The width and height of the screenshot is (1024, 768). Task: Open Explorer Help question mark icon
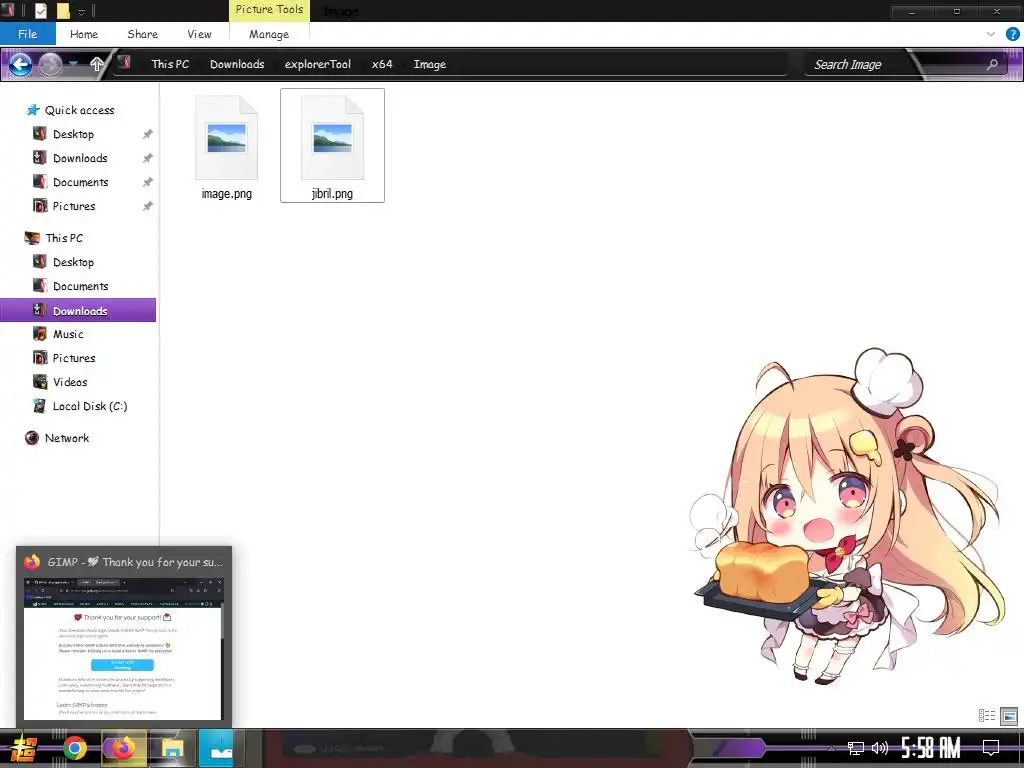tap(1012, 34)
